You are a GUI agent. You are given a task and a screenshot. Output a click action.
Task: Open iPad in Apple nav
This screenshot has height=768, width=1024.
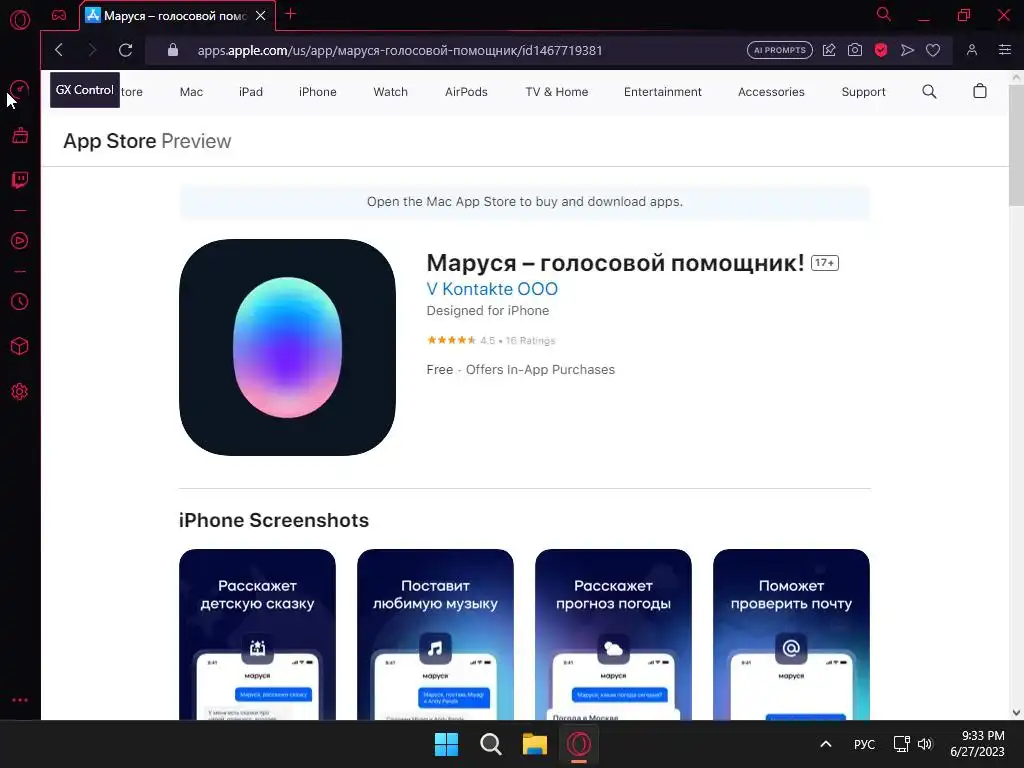[251, 92]
